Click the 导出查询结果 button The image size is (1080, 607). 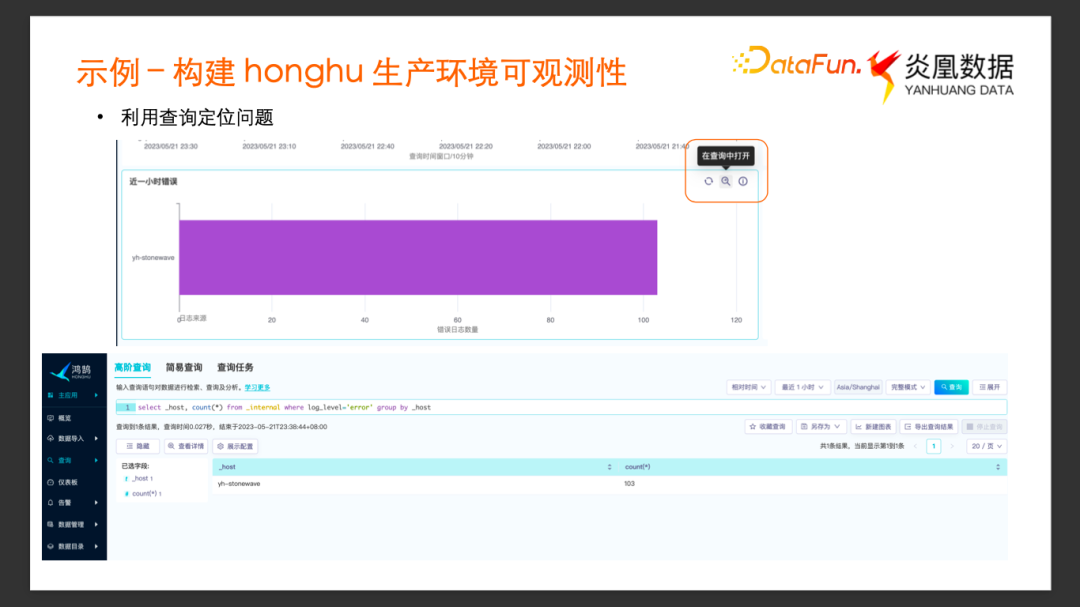click(928, 426)
